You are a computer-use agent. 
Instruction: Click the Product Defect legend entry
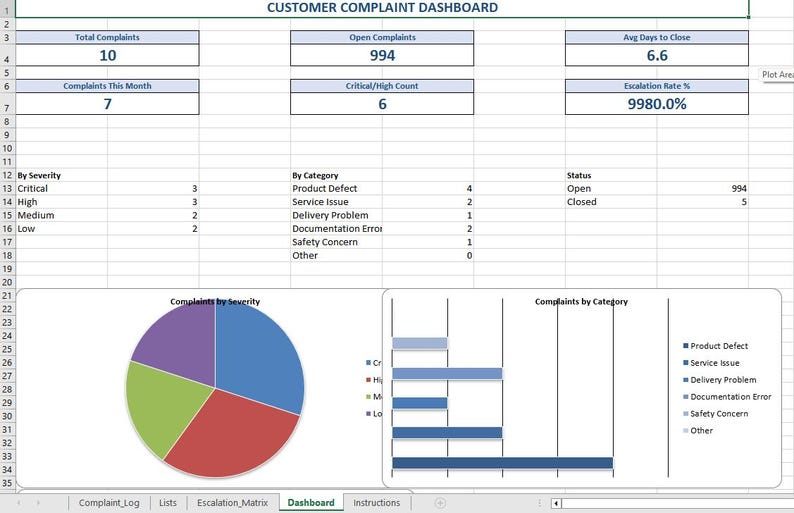(x=716, y=346)
